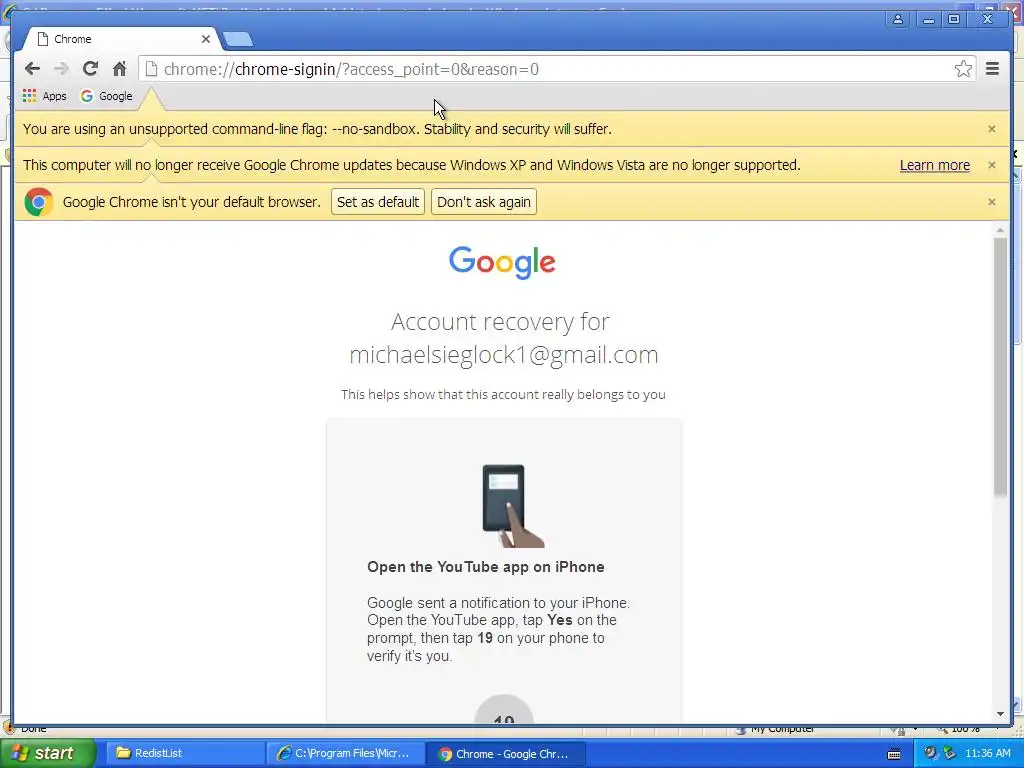Bookmark this page with the star icon

(x=963, y=69)
